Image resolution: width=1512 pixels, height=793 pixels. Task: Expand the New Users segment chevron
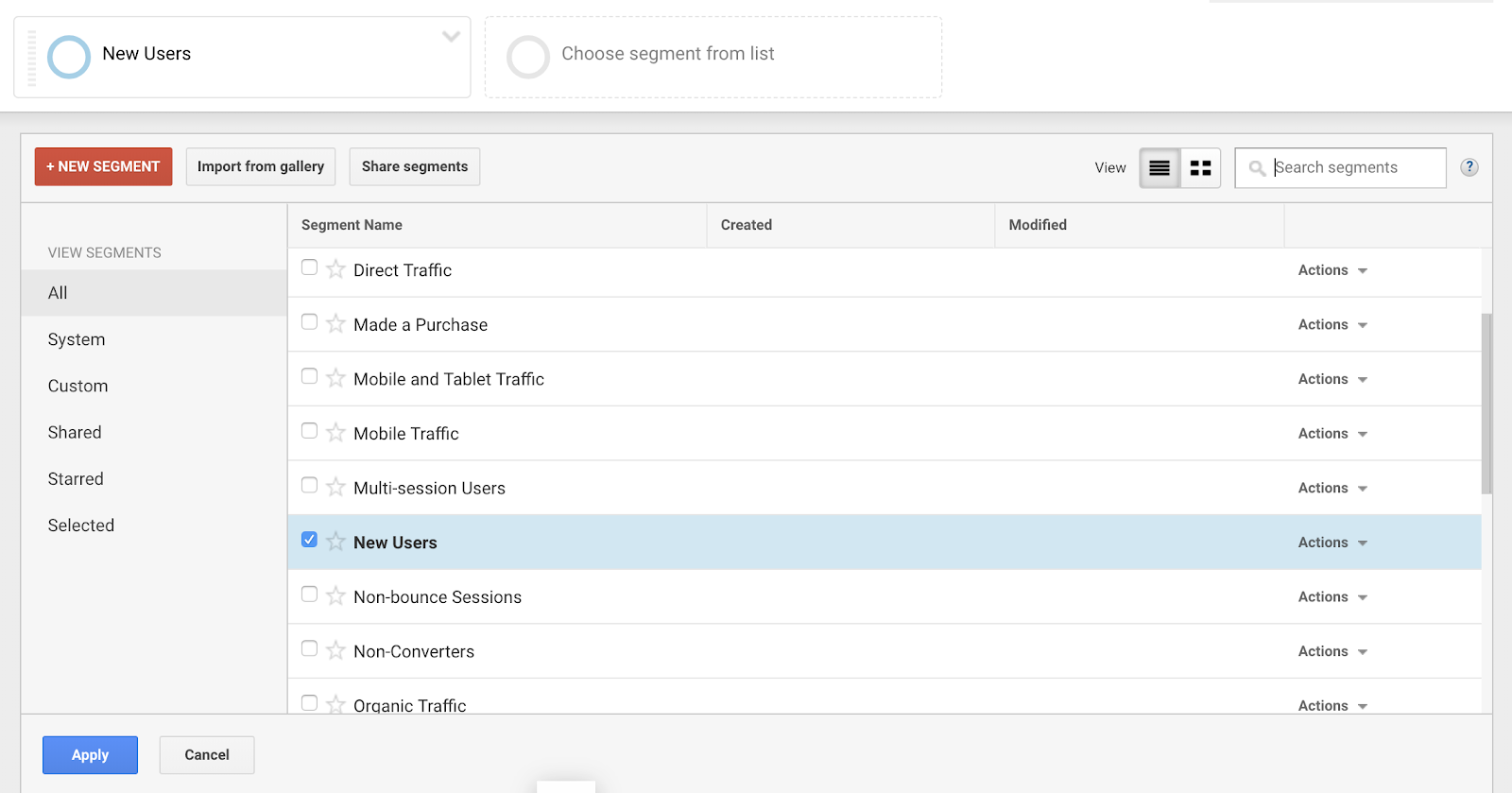tap(451, 37)
